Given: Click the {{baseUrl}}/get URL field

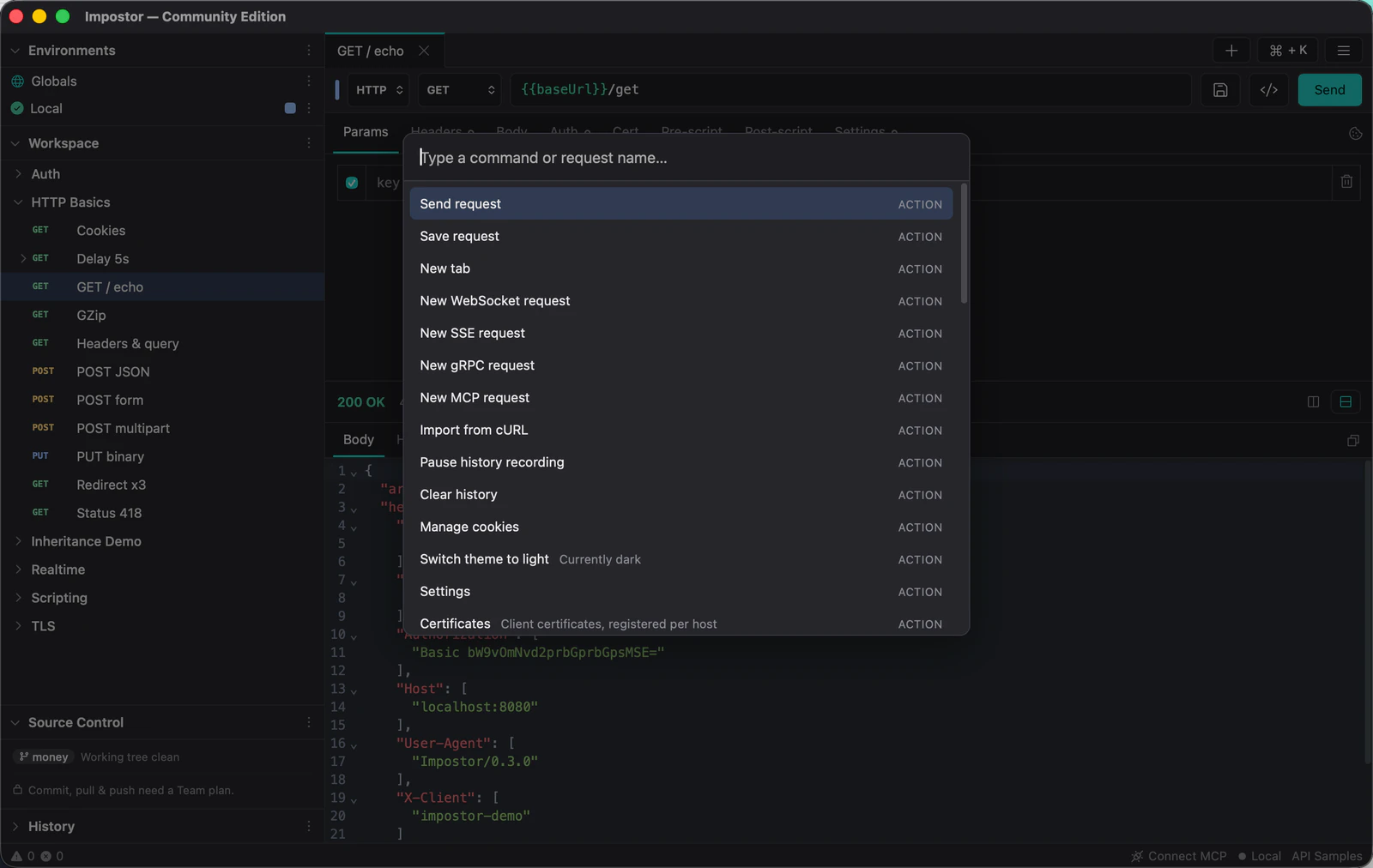Looking at the screenshot, I should pyautogui.click(x=850, y=90).
